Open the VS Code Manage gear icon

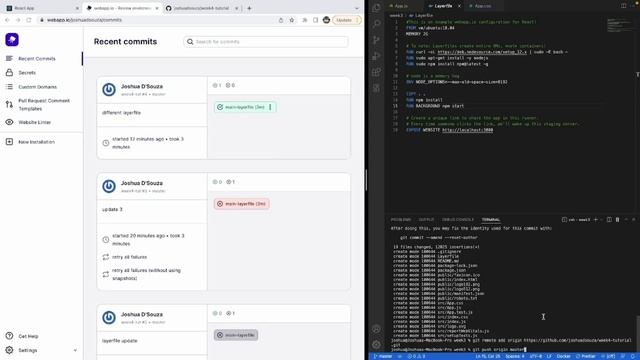point(376,345)
